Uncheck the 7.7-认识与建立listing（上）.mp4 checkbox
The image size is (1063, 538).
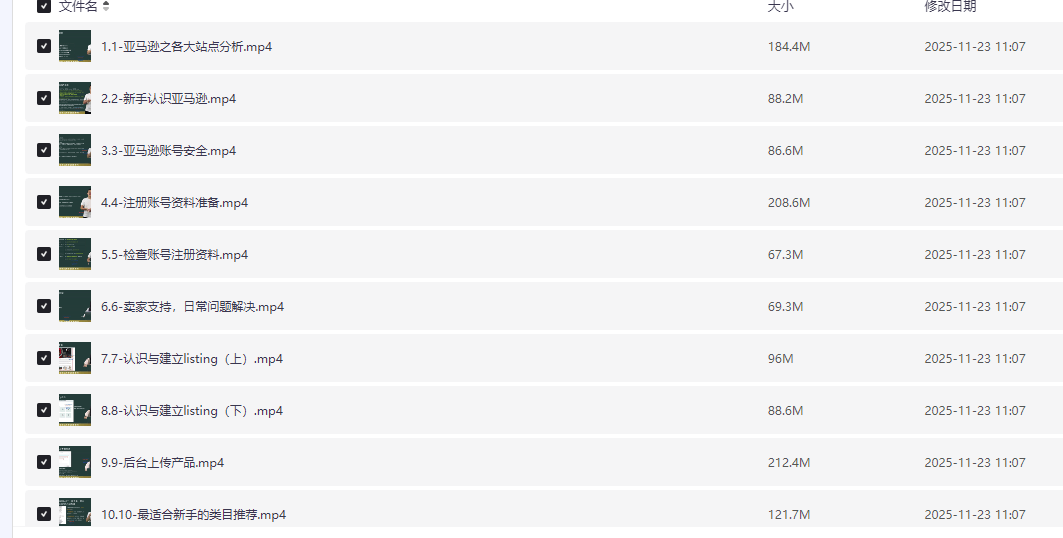[x=44, y=358]
